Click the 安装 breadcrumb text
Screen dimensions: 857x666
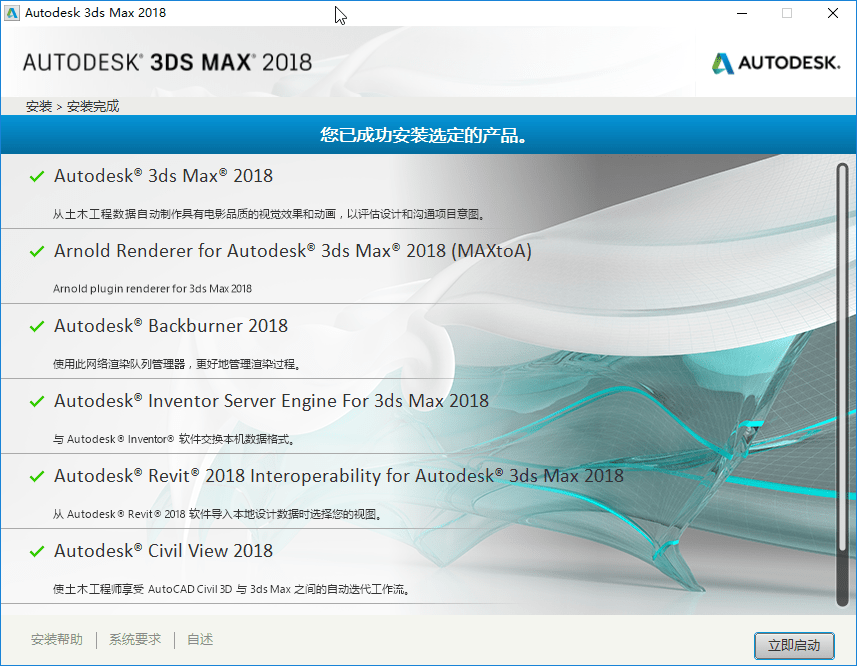click(39, 106)
